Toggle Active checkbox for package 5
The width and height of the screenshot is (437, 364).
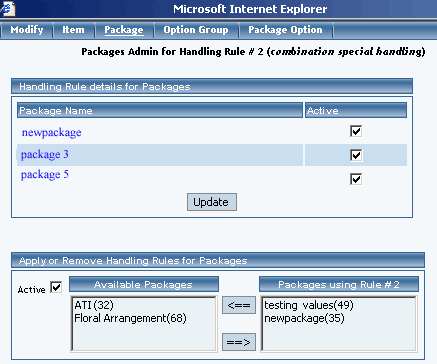(356, 179)
